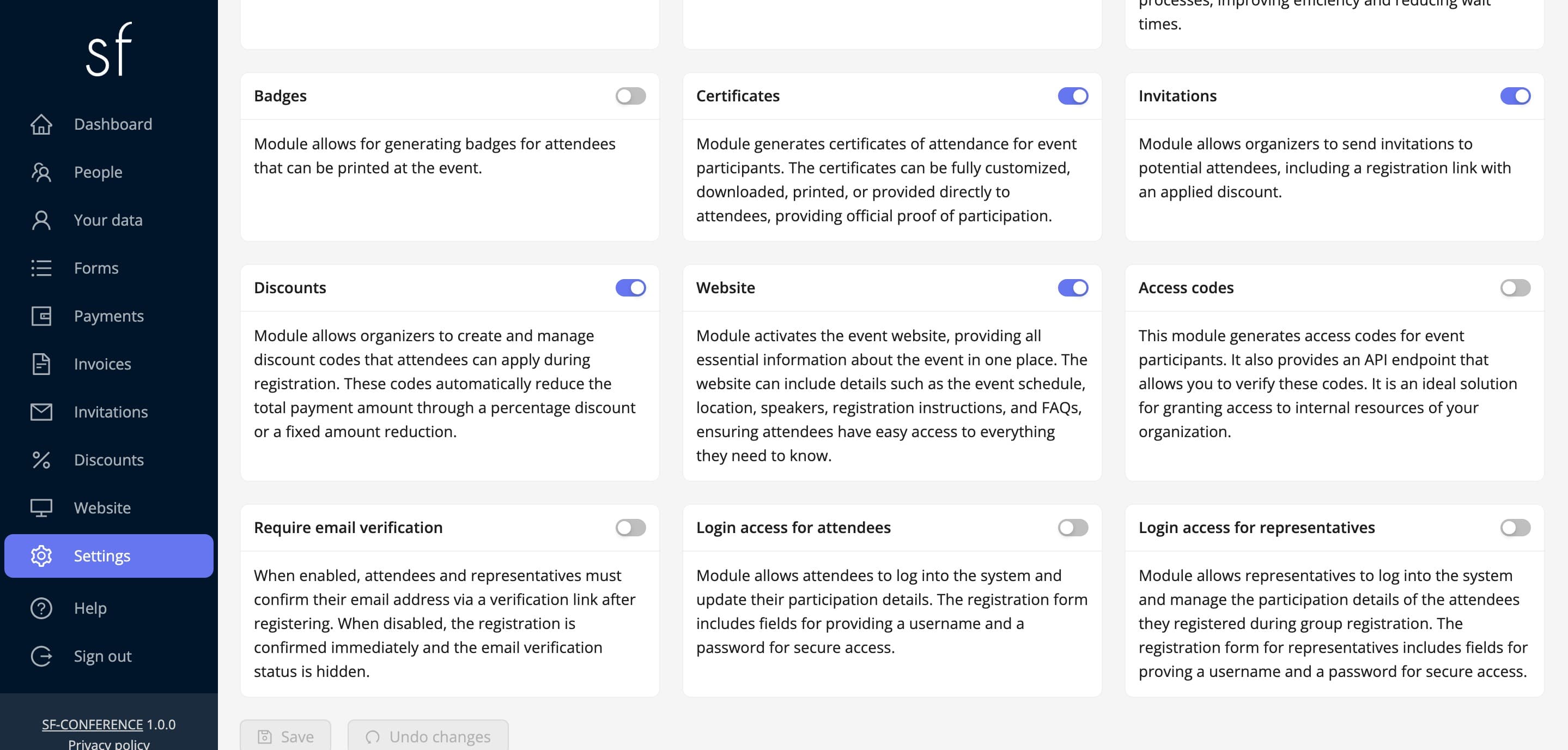Click the Dashboard home icon
This screenshot has height=750, width=1568.
click(41, 124)
